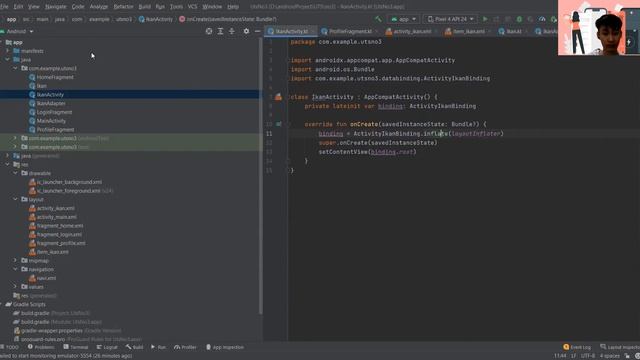Image resolution: width=640 pixels, height=360 pixels.
Task: Collapse the drawable folder
Action: click(x=16, y=173)
